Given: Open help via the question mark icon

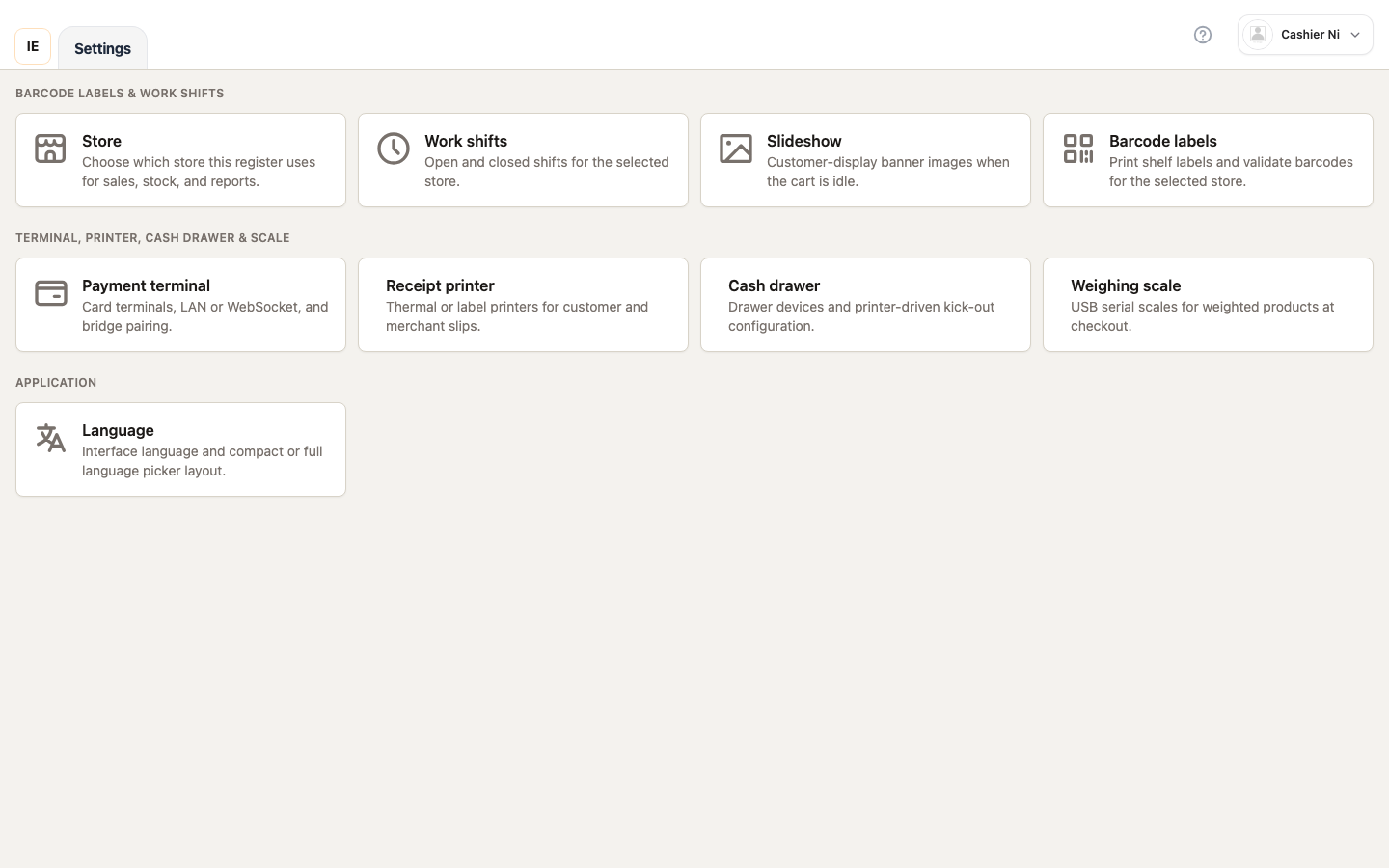Looking at the screenshot, I should tap(1203, 35).
